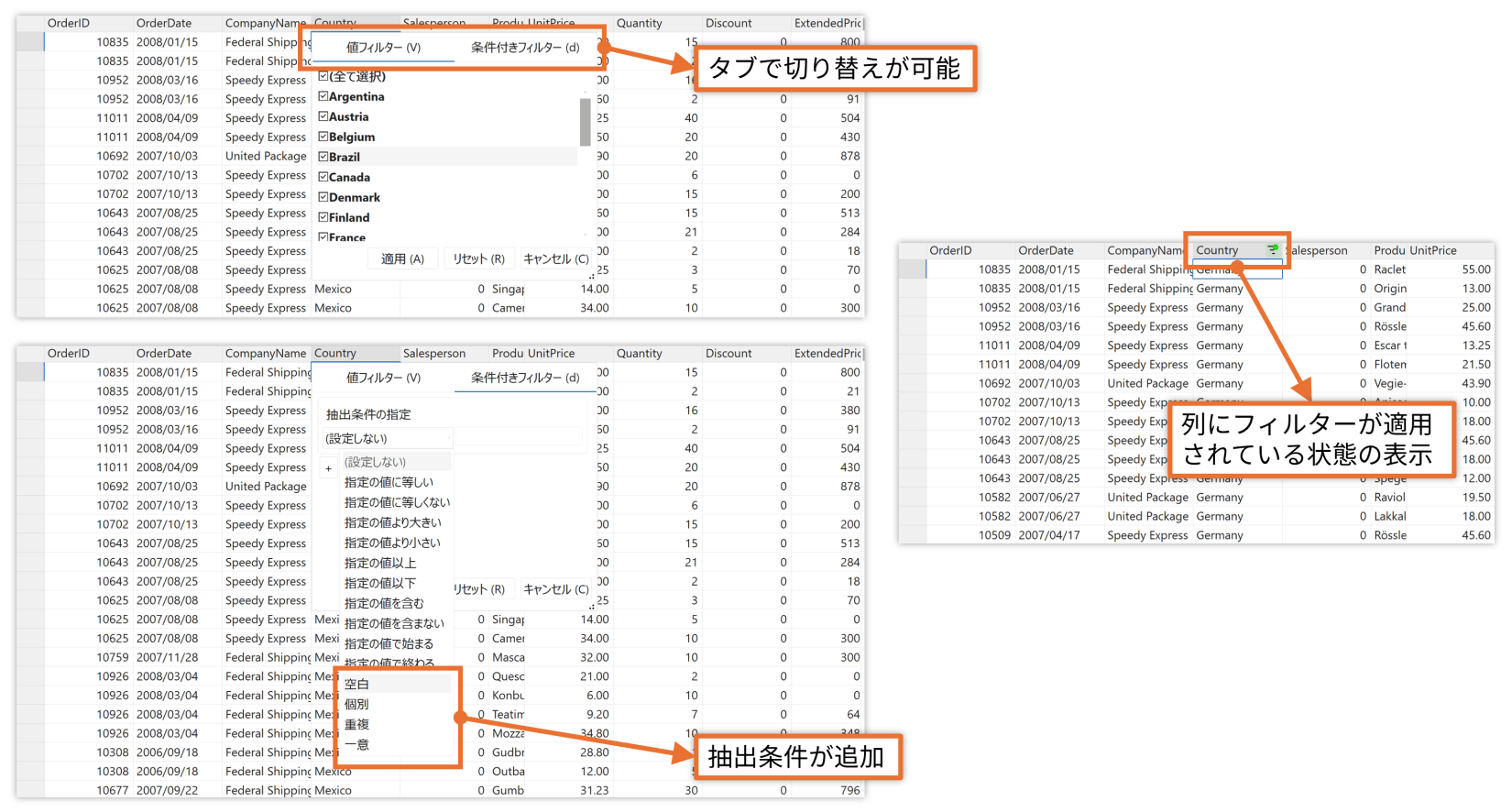Click リセット (R) next to the 適用 button

coord(478,259)
